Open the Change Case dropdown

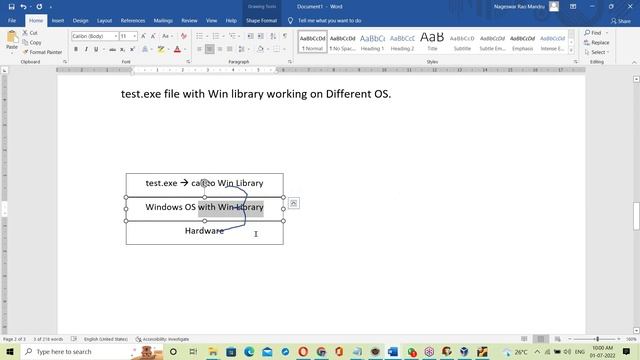coord(167,36)
